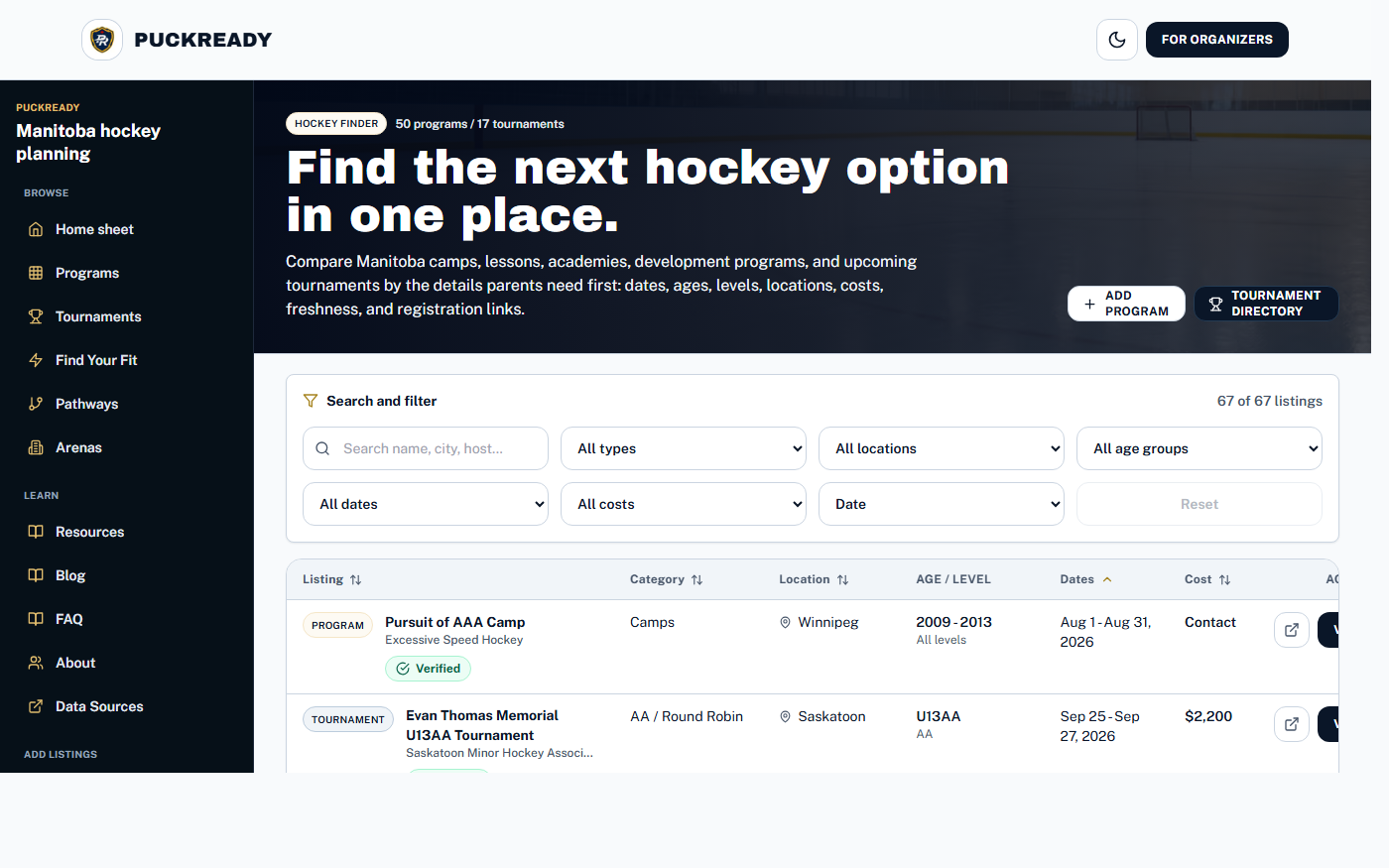The image size is (1389, 868).
Task: Toggle dark mode moon icon
Action: 1117,40
